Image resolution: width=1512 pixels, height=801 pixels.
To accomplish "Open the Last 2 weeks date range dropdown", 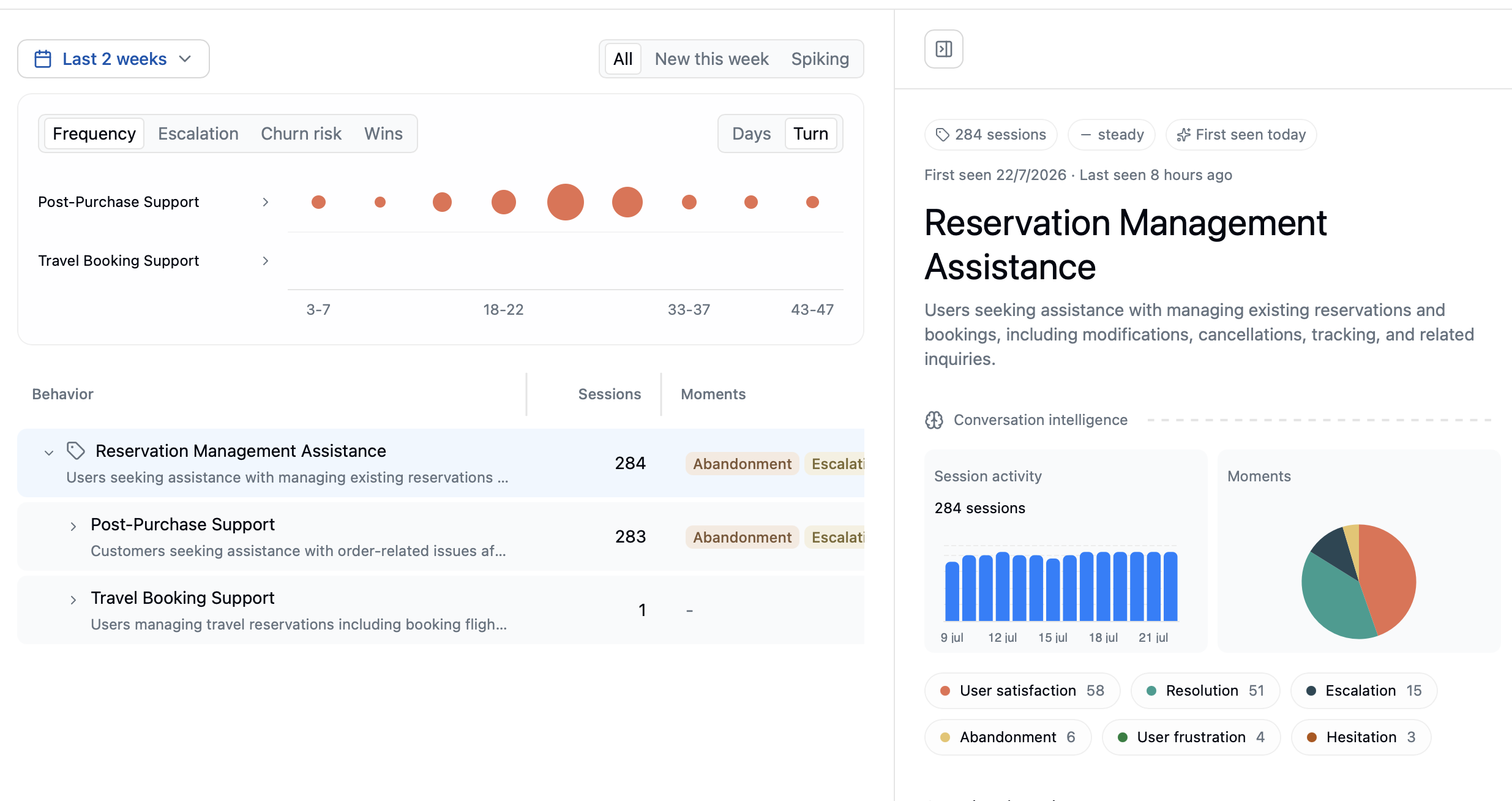I will 114,59.
